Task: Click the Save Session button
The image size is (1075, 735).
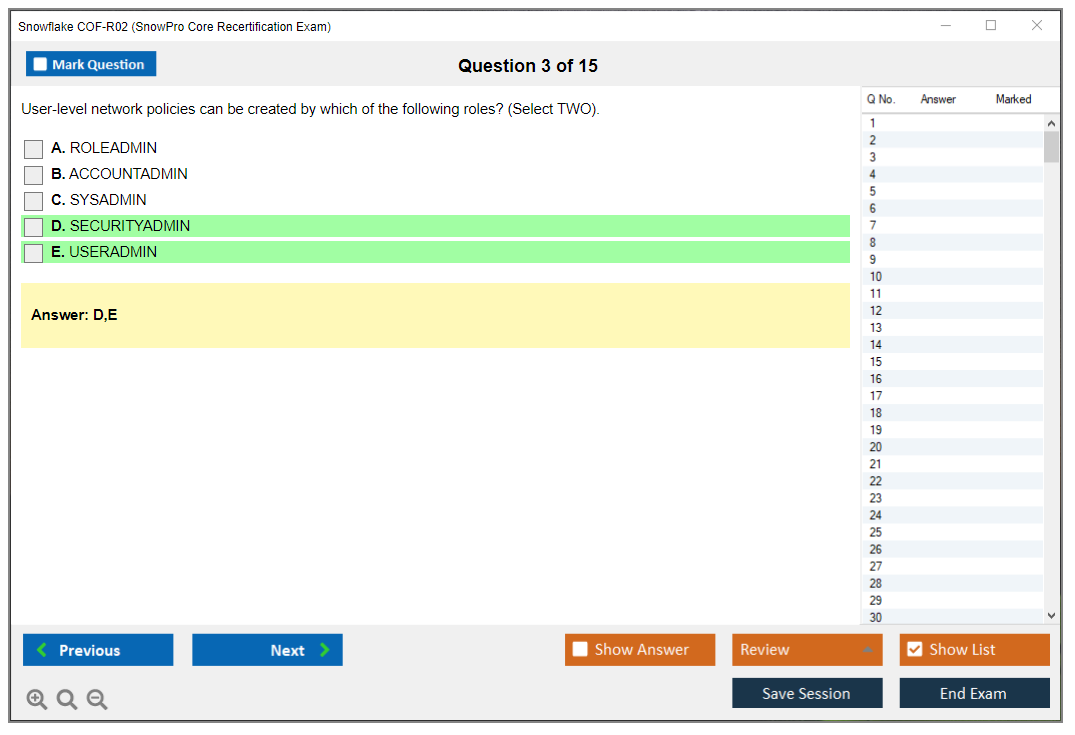Action: (x=807, y=693)
